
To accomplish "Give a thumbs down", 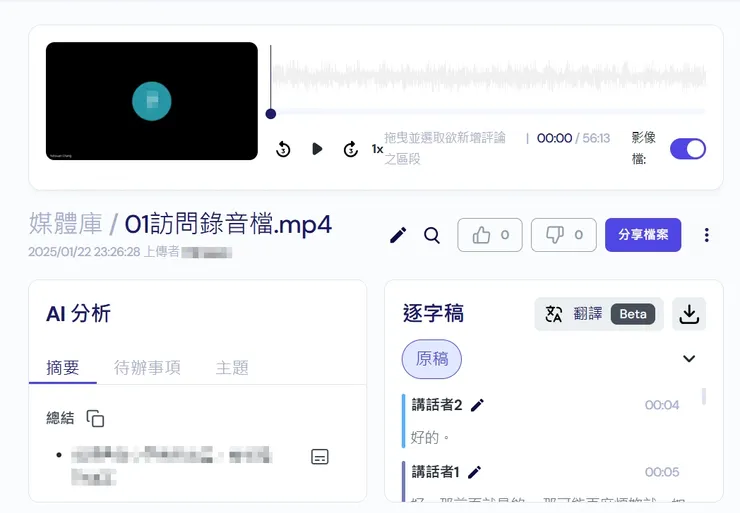I will click(x=563, y=235).
